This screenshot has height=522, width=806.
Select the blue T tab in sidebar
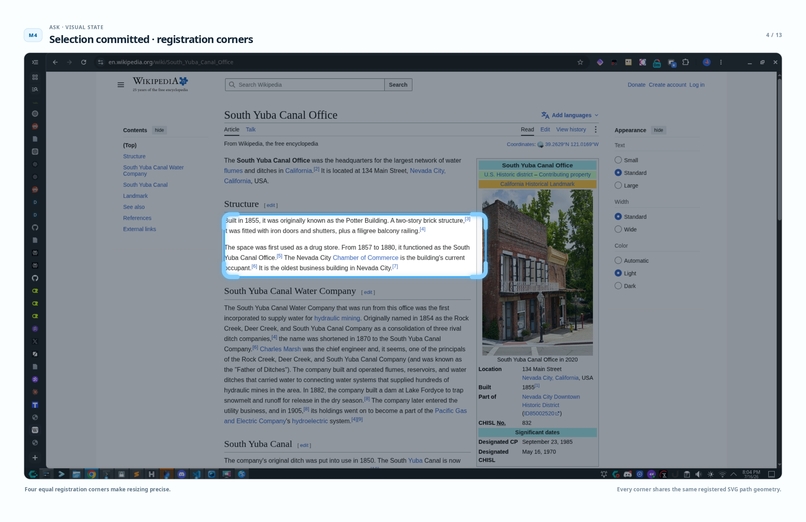35,405
